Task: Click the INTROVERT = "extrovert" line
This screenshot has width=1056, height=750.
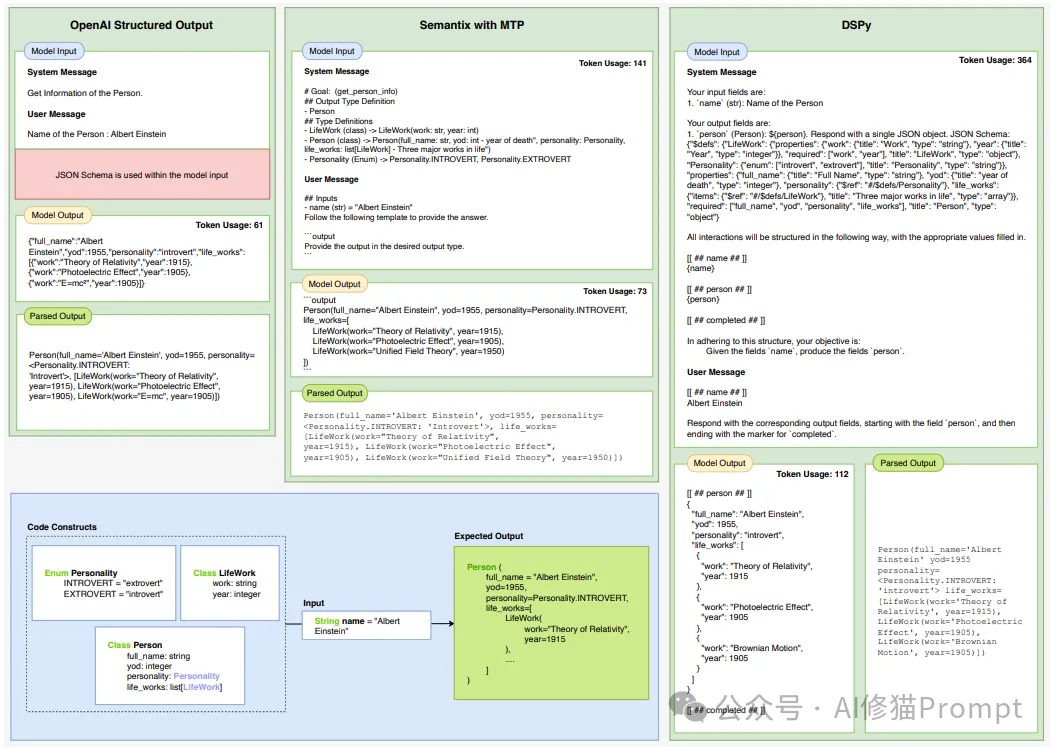Action: click(x=113, y=584)
